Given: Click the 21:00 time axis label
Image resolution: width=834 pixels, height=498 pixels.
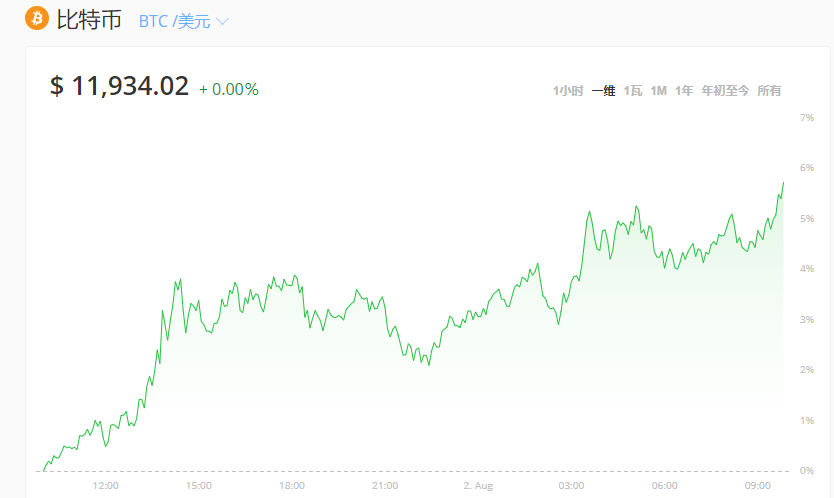Looking at the screenshot, I should (x=385, y=485).
